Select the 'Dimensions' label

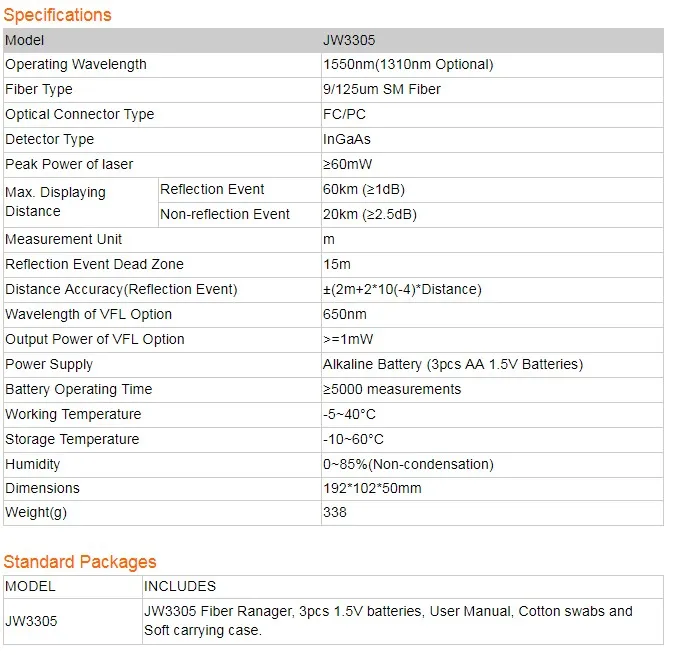(42, 488)
